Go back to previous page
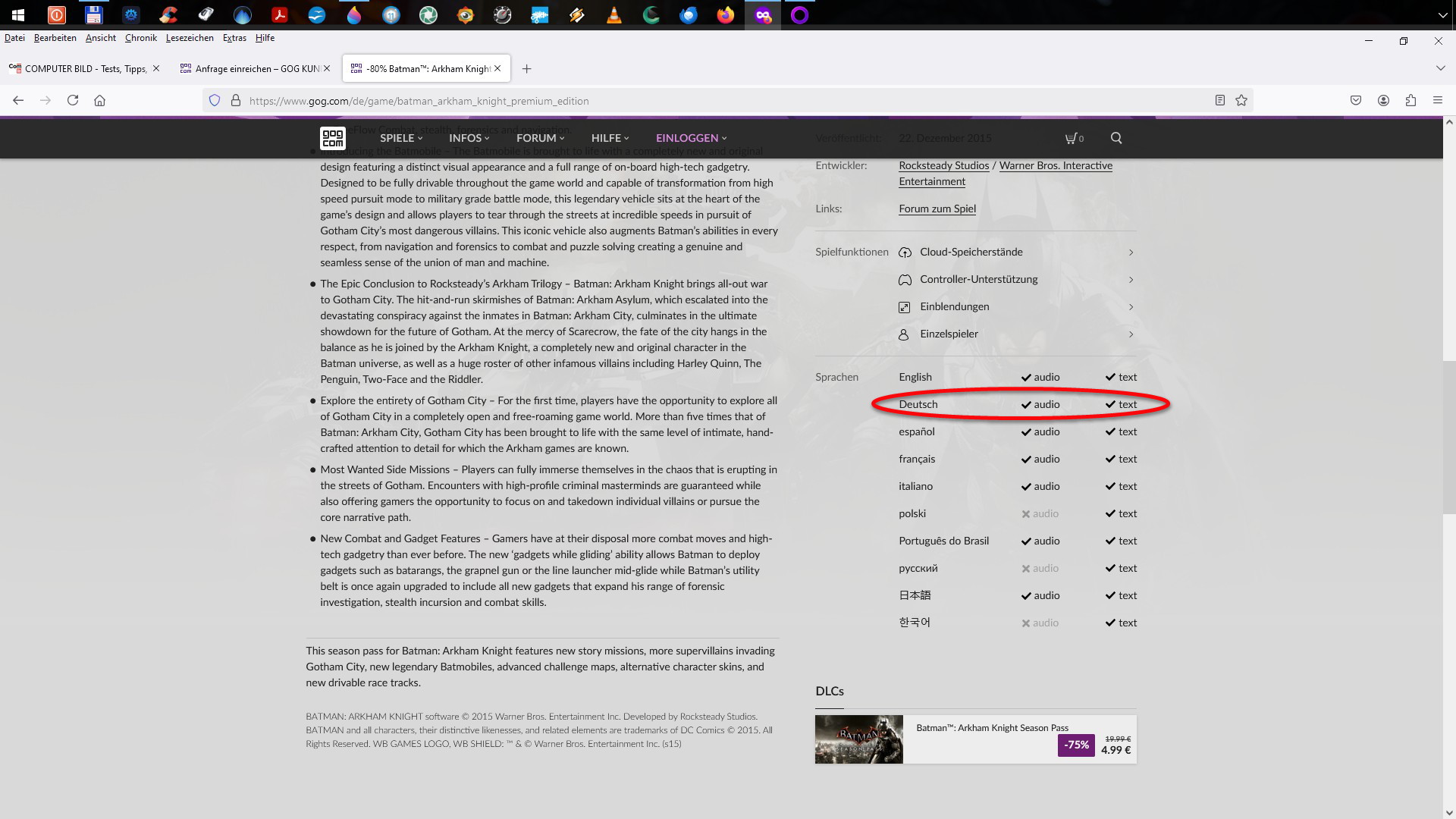The width and height of the screenshot is (1456, 819). [x=18, y=100]
